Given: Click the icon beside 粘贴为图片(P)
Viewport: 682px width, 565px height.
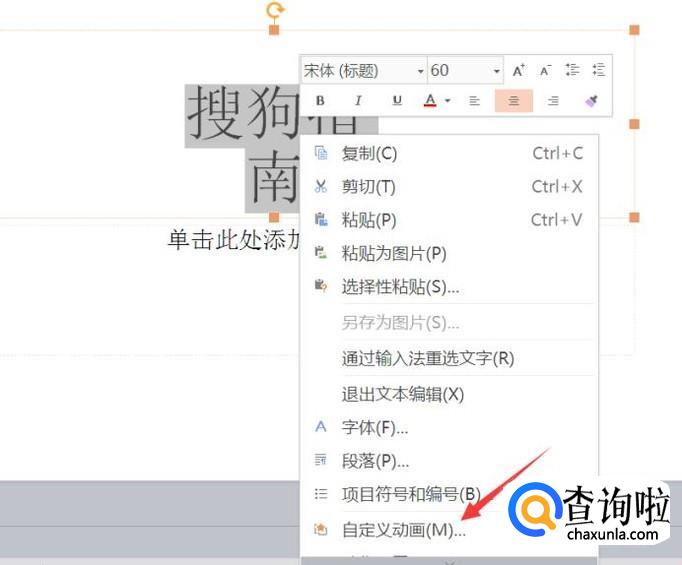Looking at the screenshot, I should coord(321,252).
